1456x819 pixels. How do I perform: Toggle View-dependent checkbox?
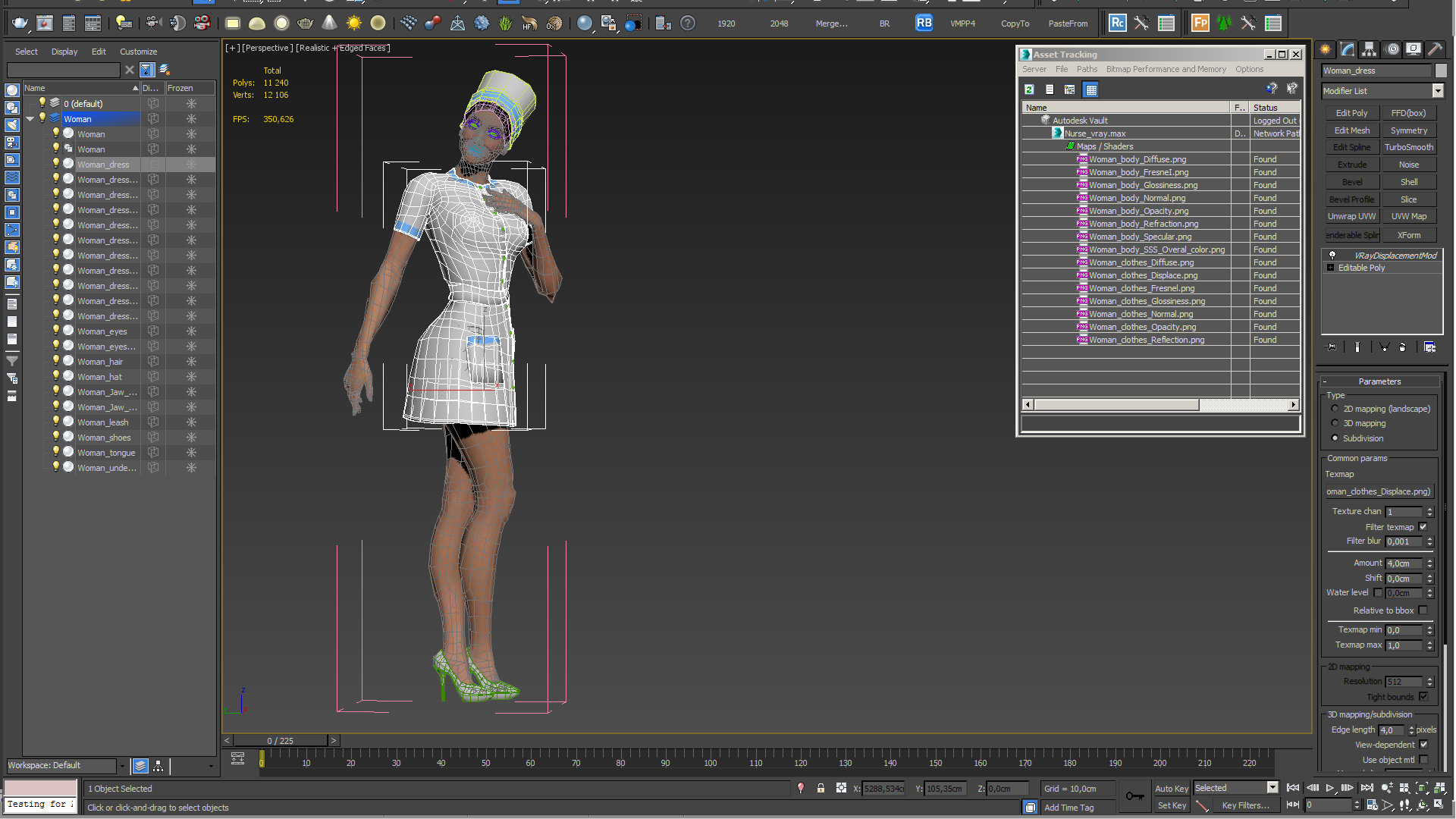click(1423, 745)
